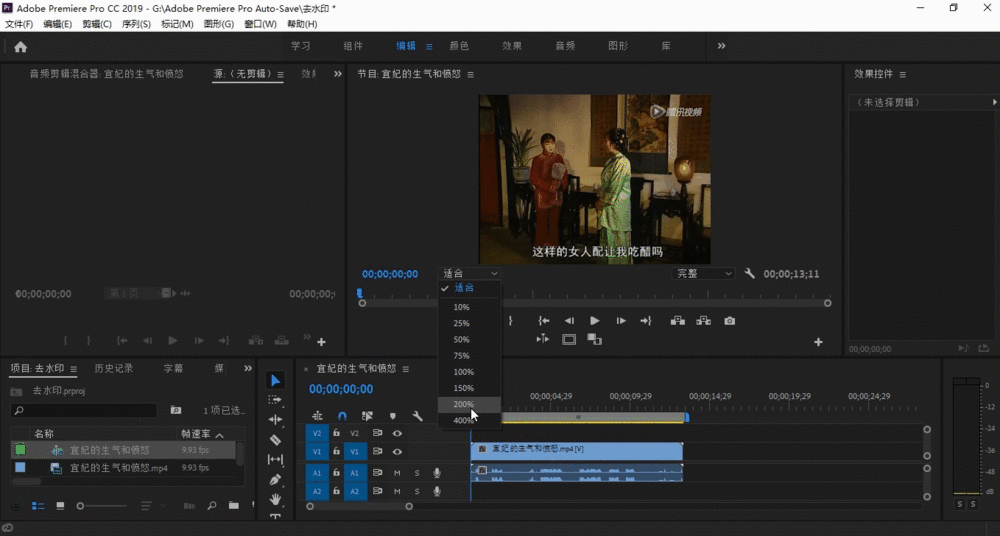Click the Lift button in program monitor
This screenshot has height=536, width=1000.
pyautogui.click(x=678, y=320)
